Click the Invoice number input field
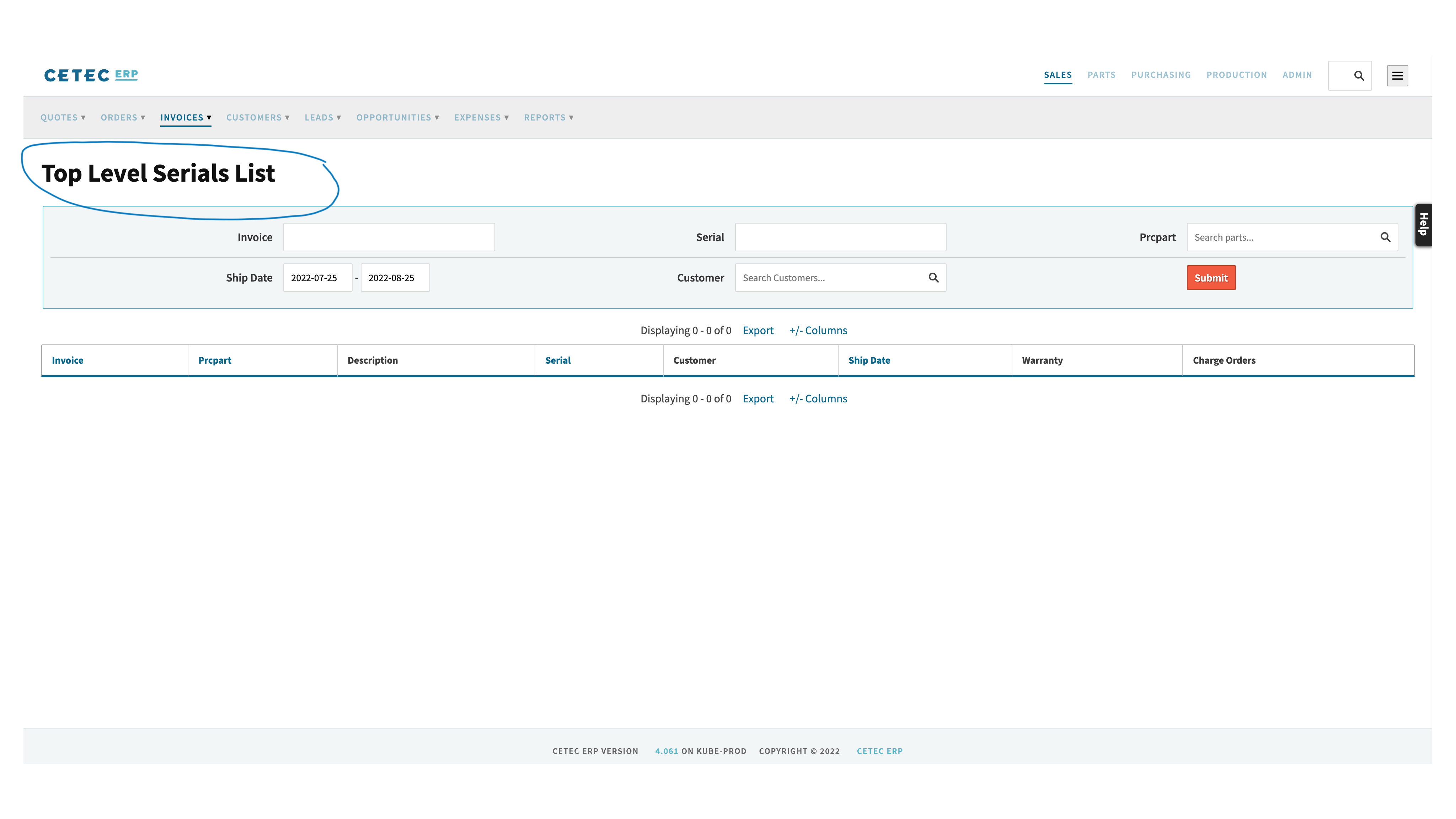1456x819 pixels. [x=388, y=237]
